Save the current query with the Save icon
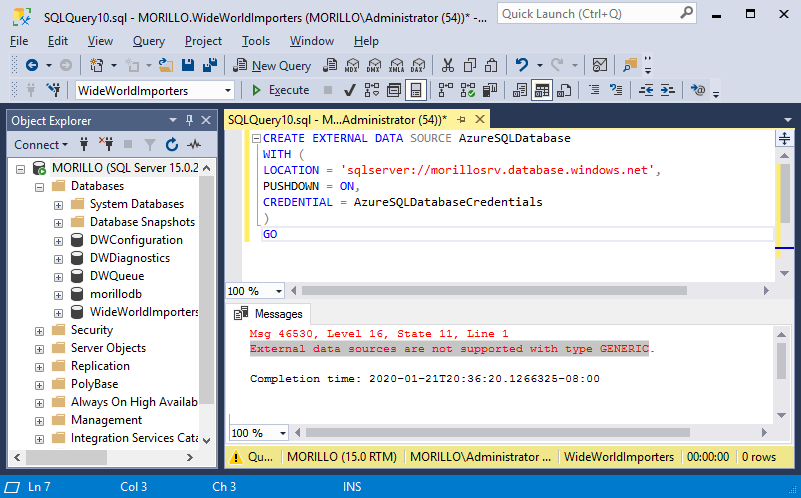The width and height of the screenshot is (801, 498). [188, 65]
